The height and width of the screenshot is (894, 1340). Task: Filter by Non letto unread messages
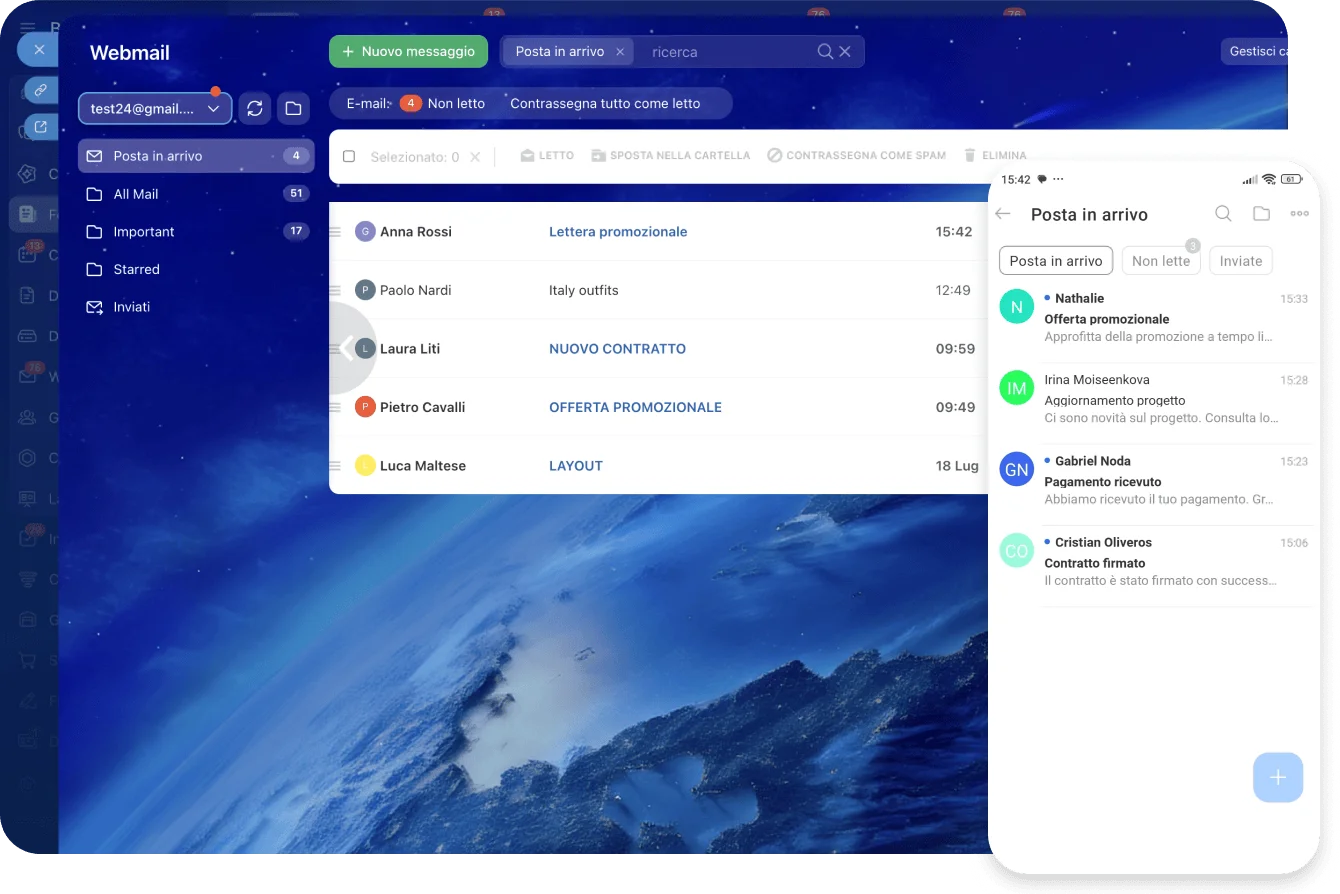point(443,103)
